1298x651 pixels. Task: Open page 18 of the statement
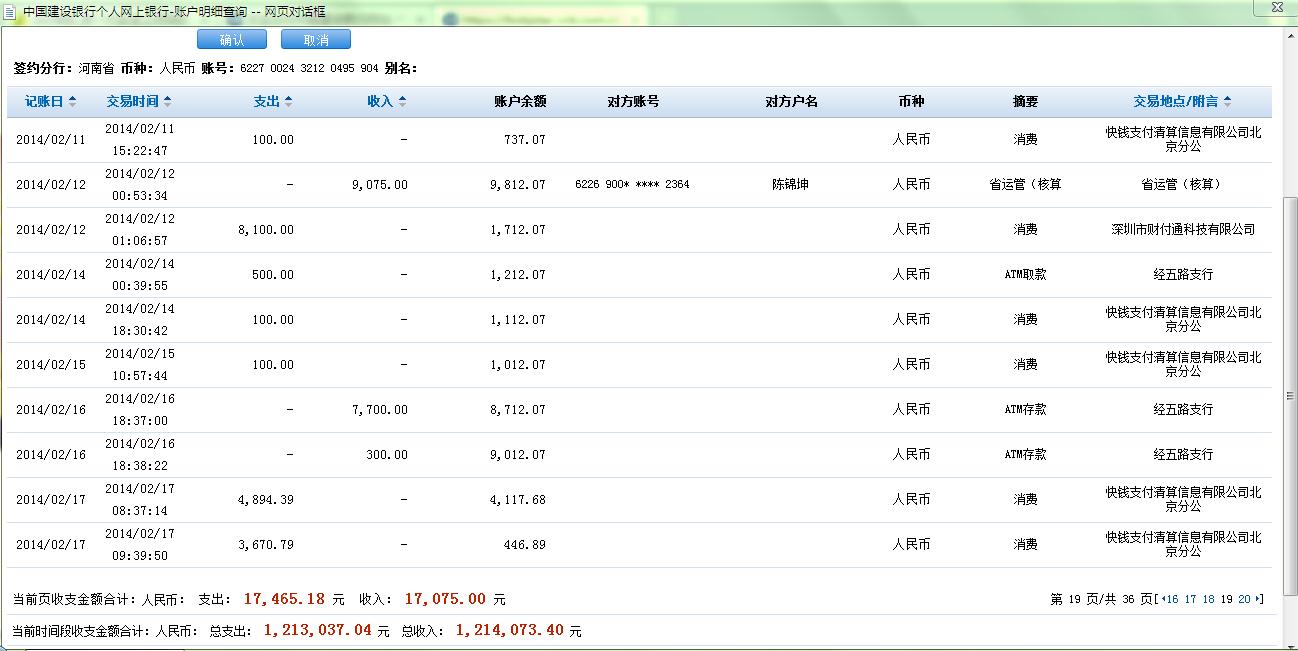(1208, 600)
